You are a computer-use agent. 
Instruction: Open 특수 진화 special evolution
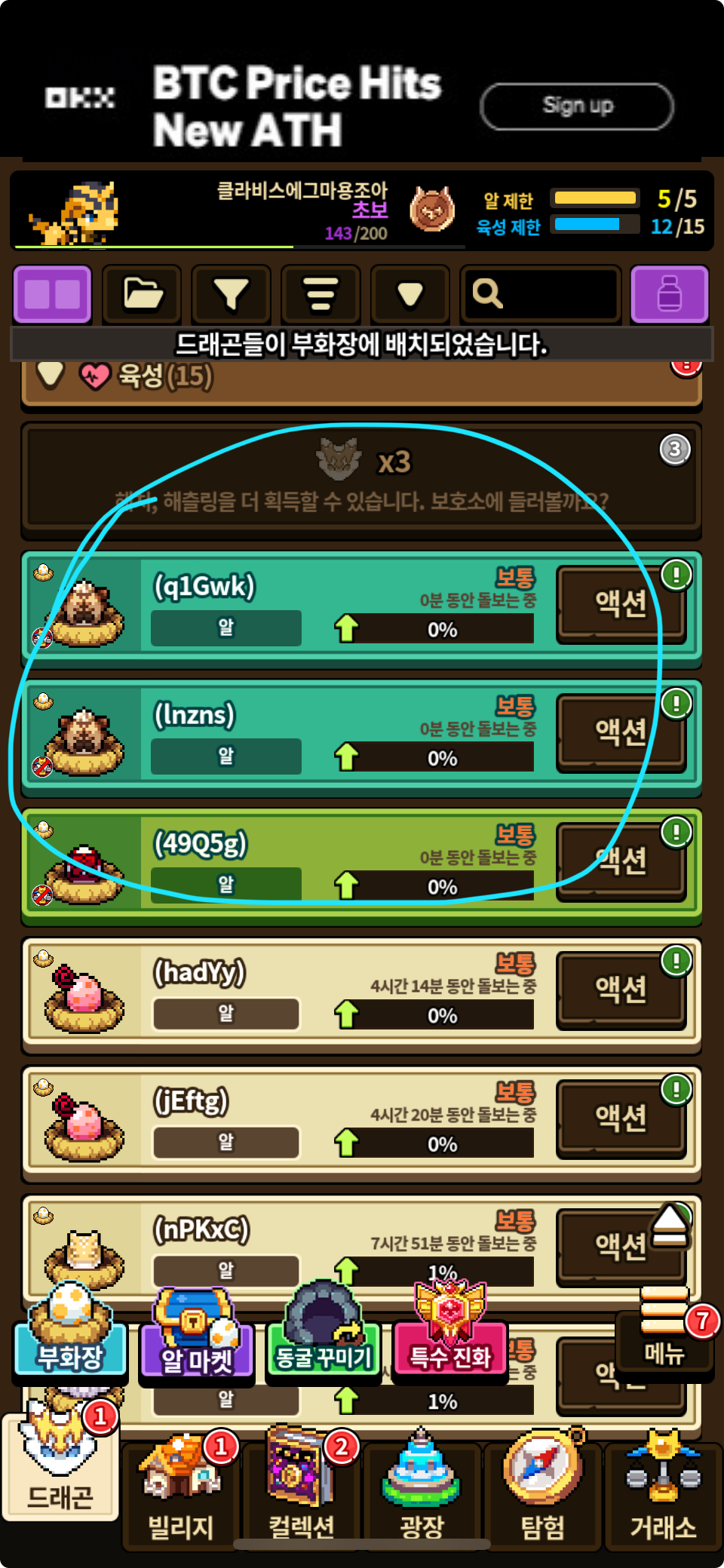pyautogui.click(x=450, y=1334)
